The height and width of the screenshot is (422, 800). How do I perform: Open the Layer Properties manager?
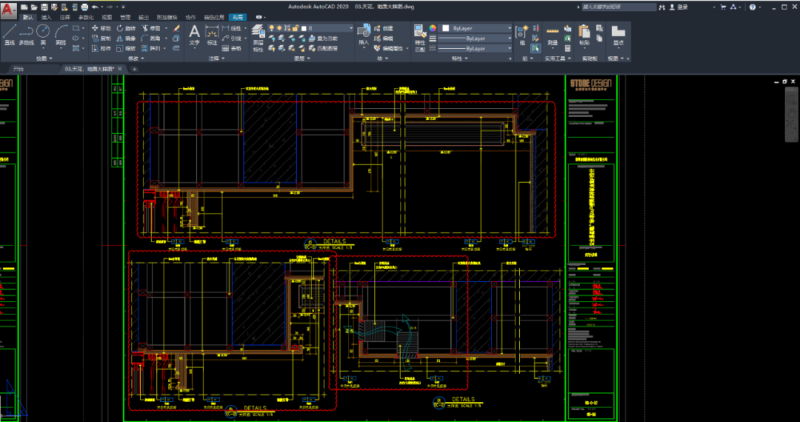coord(258,32)
